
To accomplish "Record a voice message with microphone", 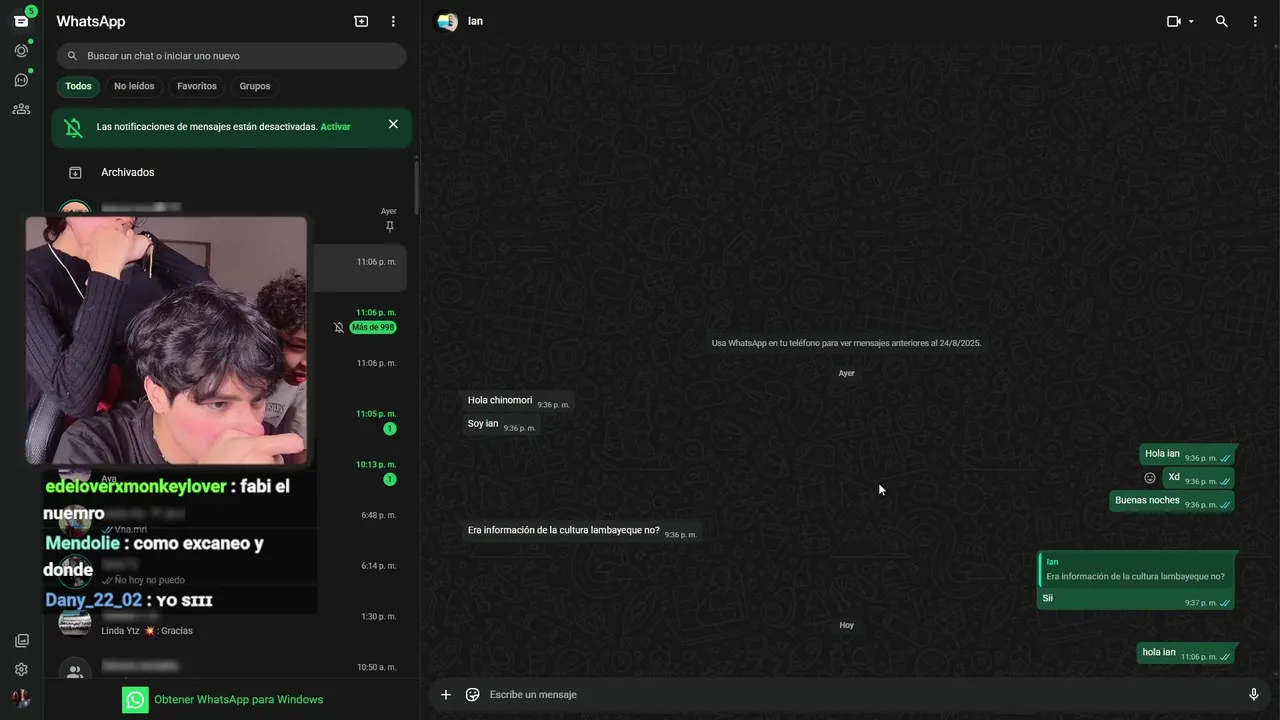I will click(1254, 695).
